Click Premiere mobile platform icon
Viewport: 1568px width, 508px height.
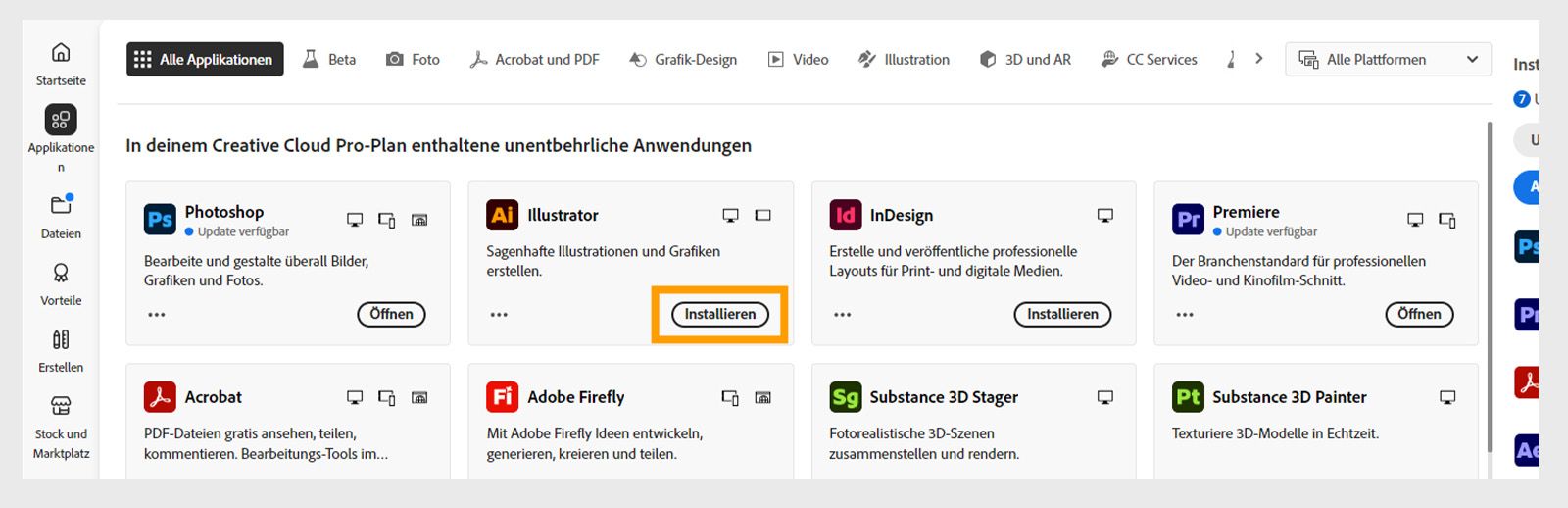click(x=1446, y=220)
